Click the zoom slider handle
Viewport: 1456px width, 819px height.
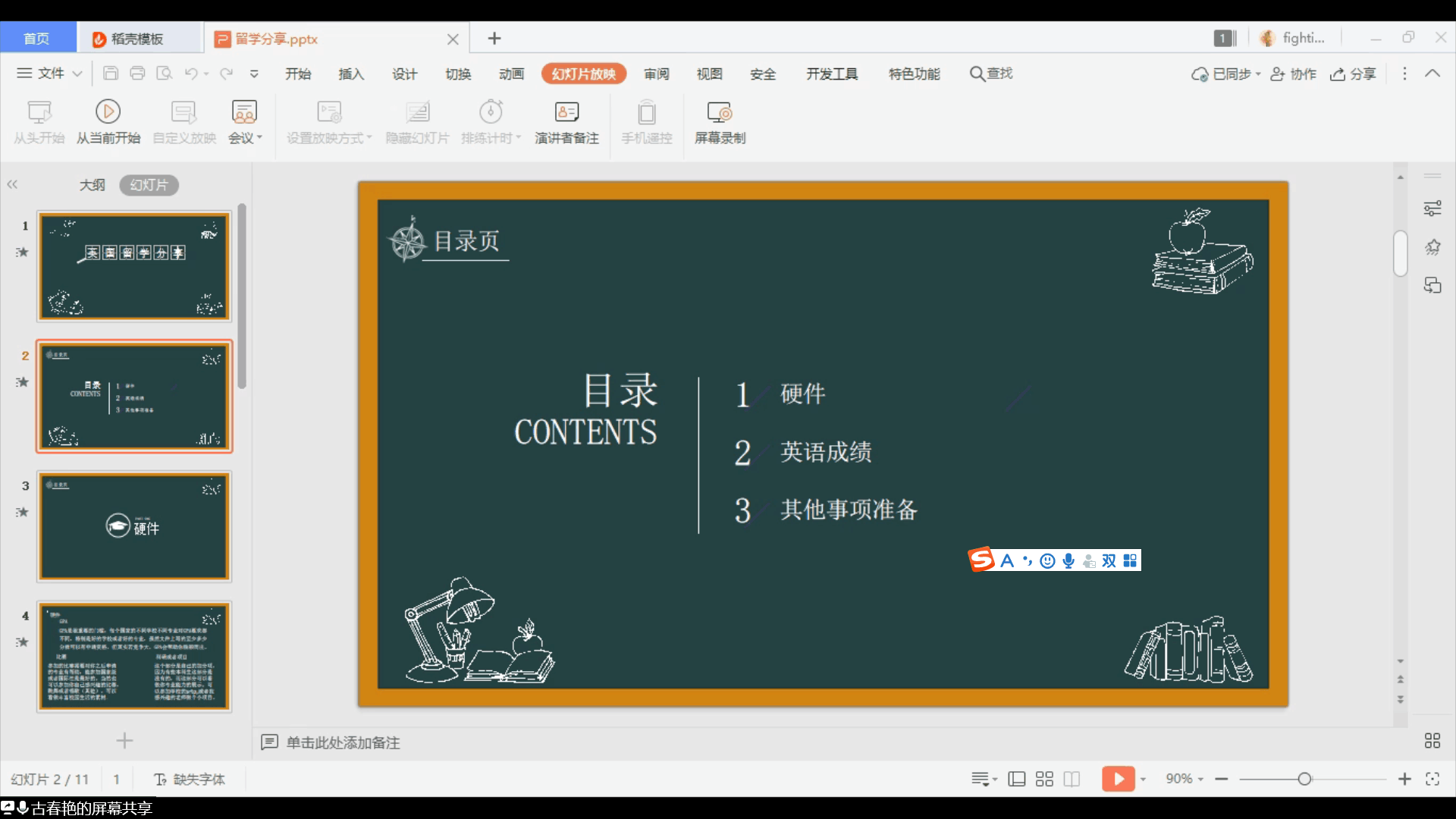(x=1304, y=779)
